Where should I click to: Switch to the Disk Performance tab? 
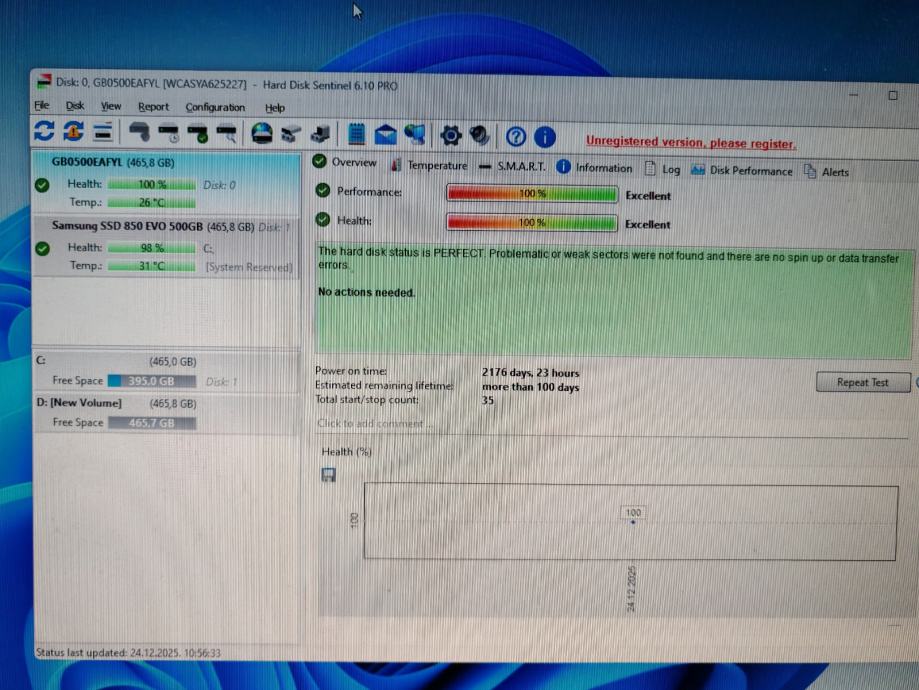point(741,171)
